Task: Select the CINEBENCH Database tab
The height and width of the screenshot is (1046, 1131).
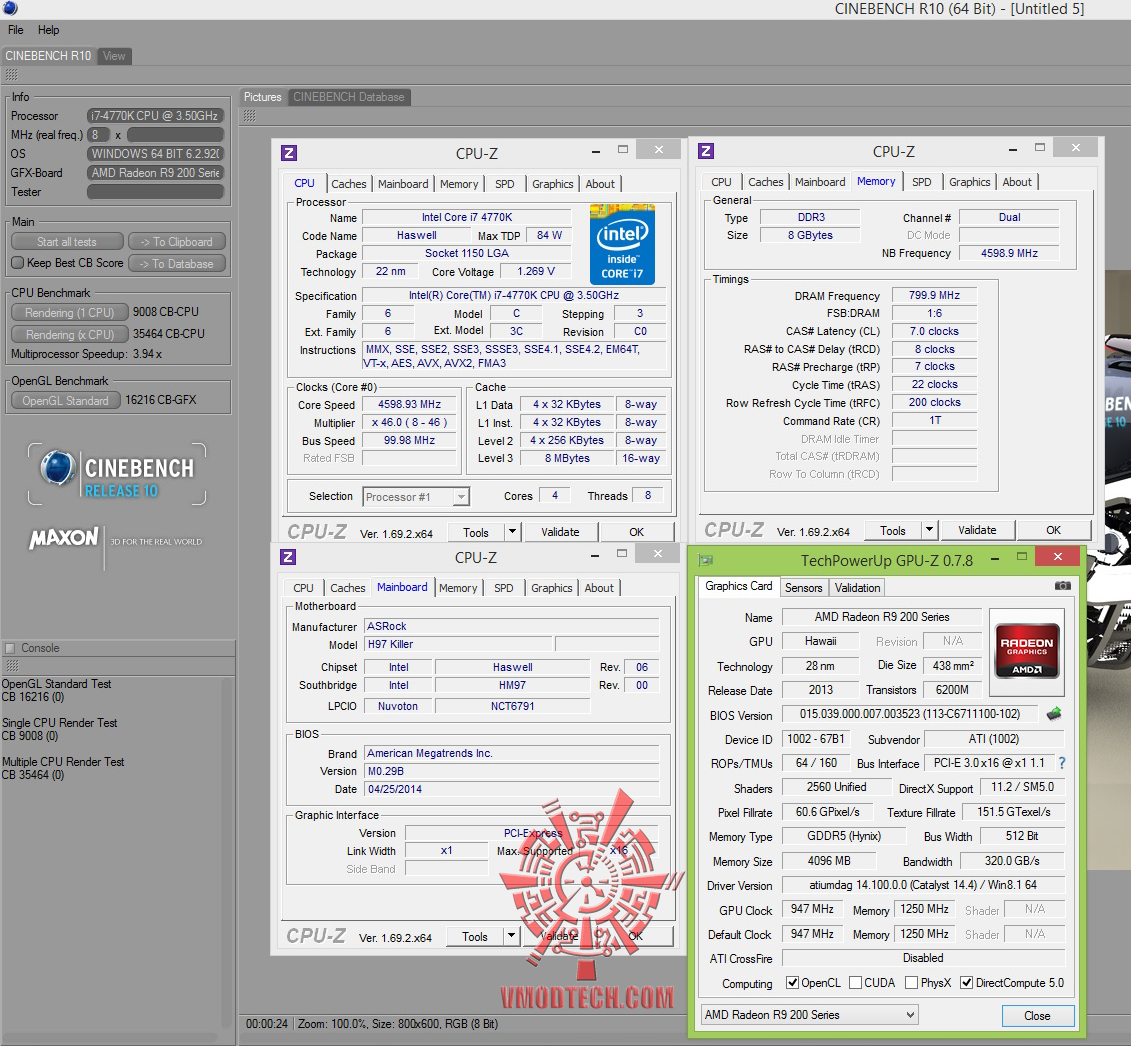Action: coord(348,97)
